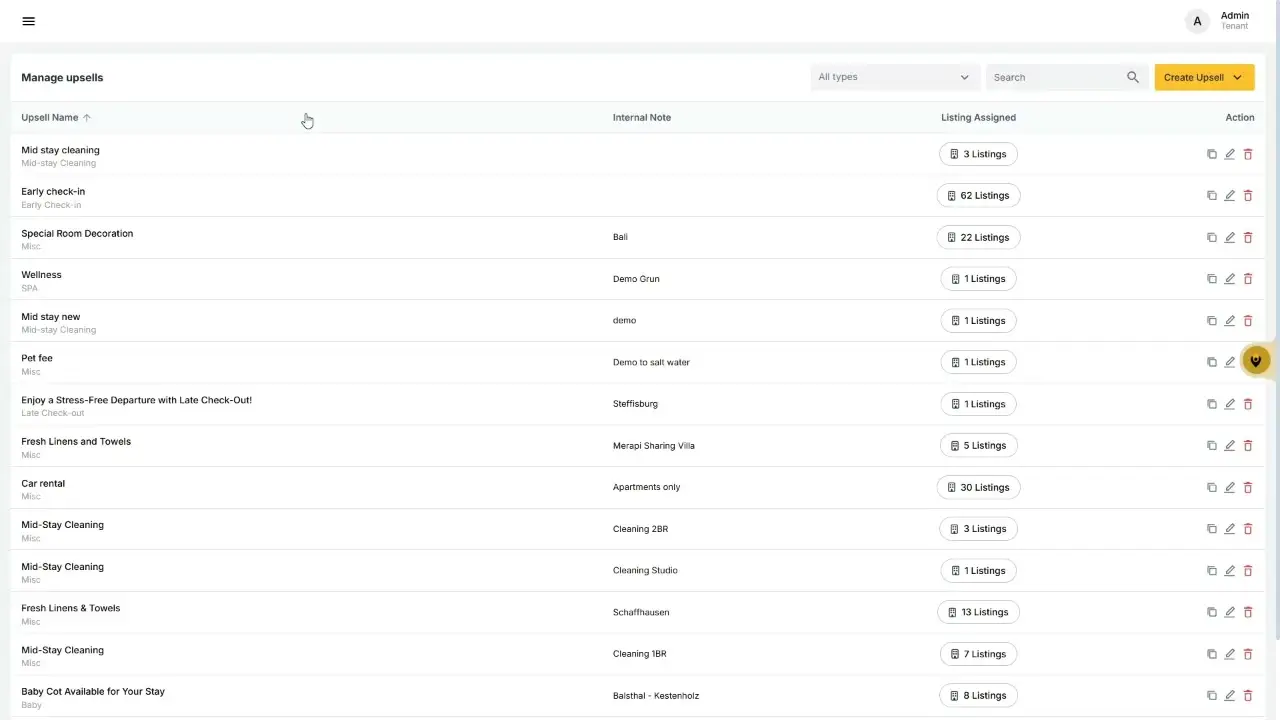This screenshot has width=1280, height=720.
Task: Click the Admin avatar circle
Action: point(1197,21)
